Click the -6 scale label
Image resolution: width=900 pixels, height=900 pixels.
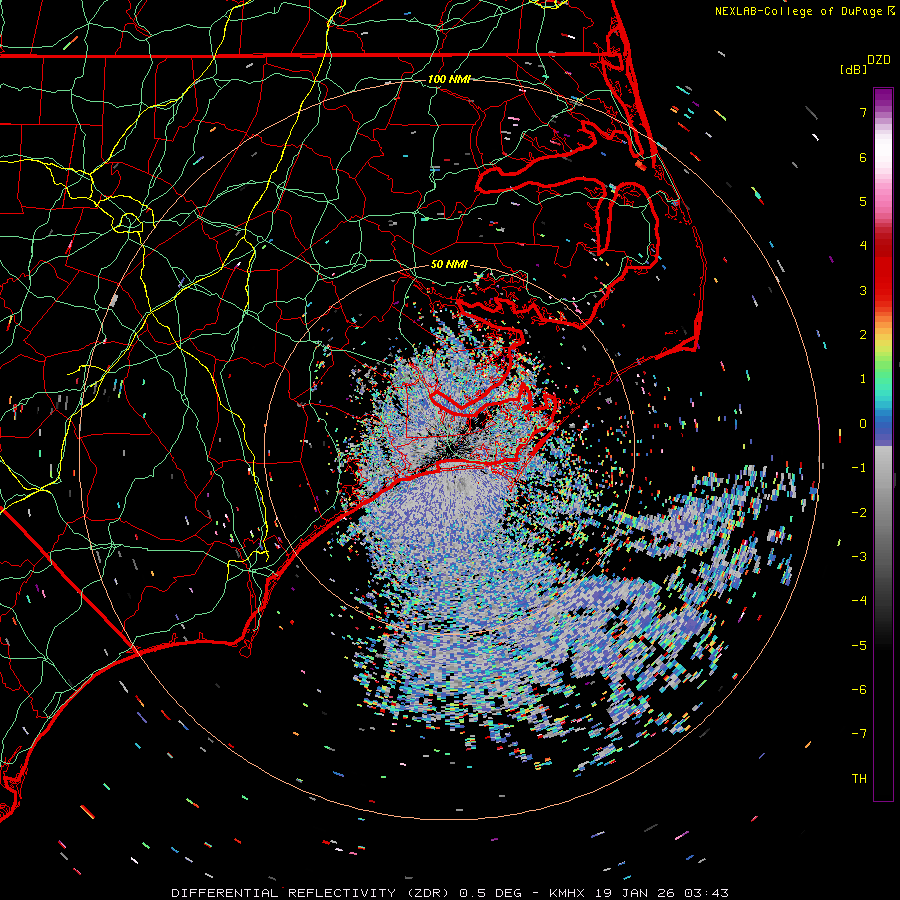pyautogui.click(x=859, y=689)
